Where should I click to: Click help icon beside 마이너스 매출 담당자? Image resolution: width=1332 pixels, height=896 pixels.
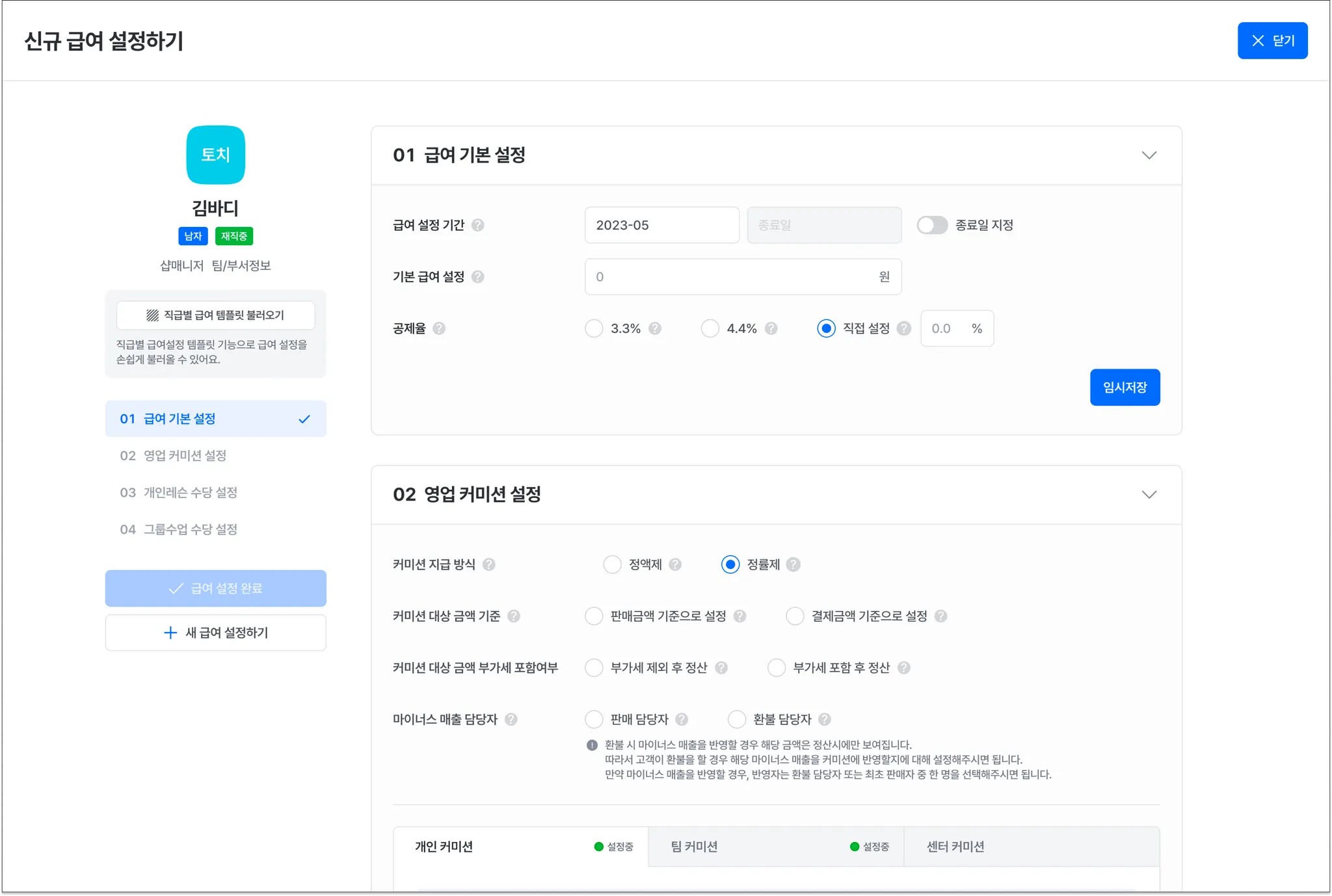(x=511, y=719)
